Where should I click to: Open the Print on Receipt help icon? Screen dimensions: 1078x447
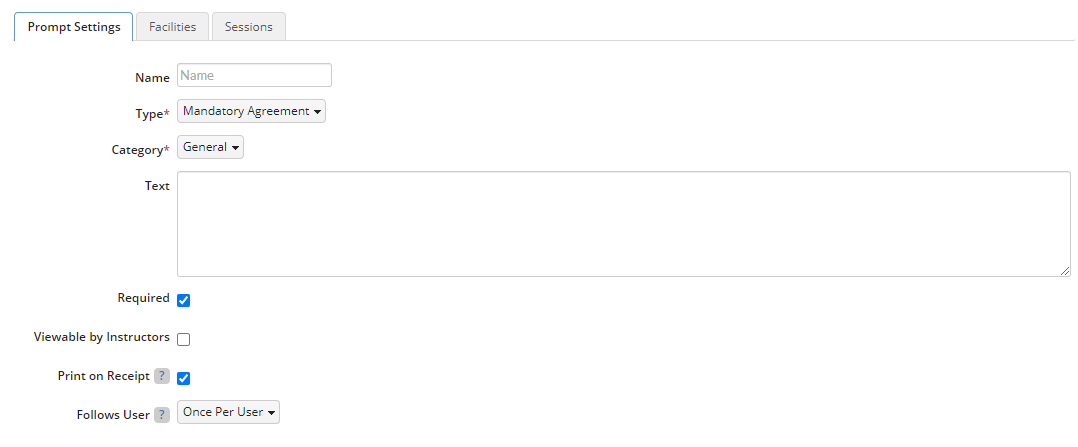coord(162,376)
